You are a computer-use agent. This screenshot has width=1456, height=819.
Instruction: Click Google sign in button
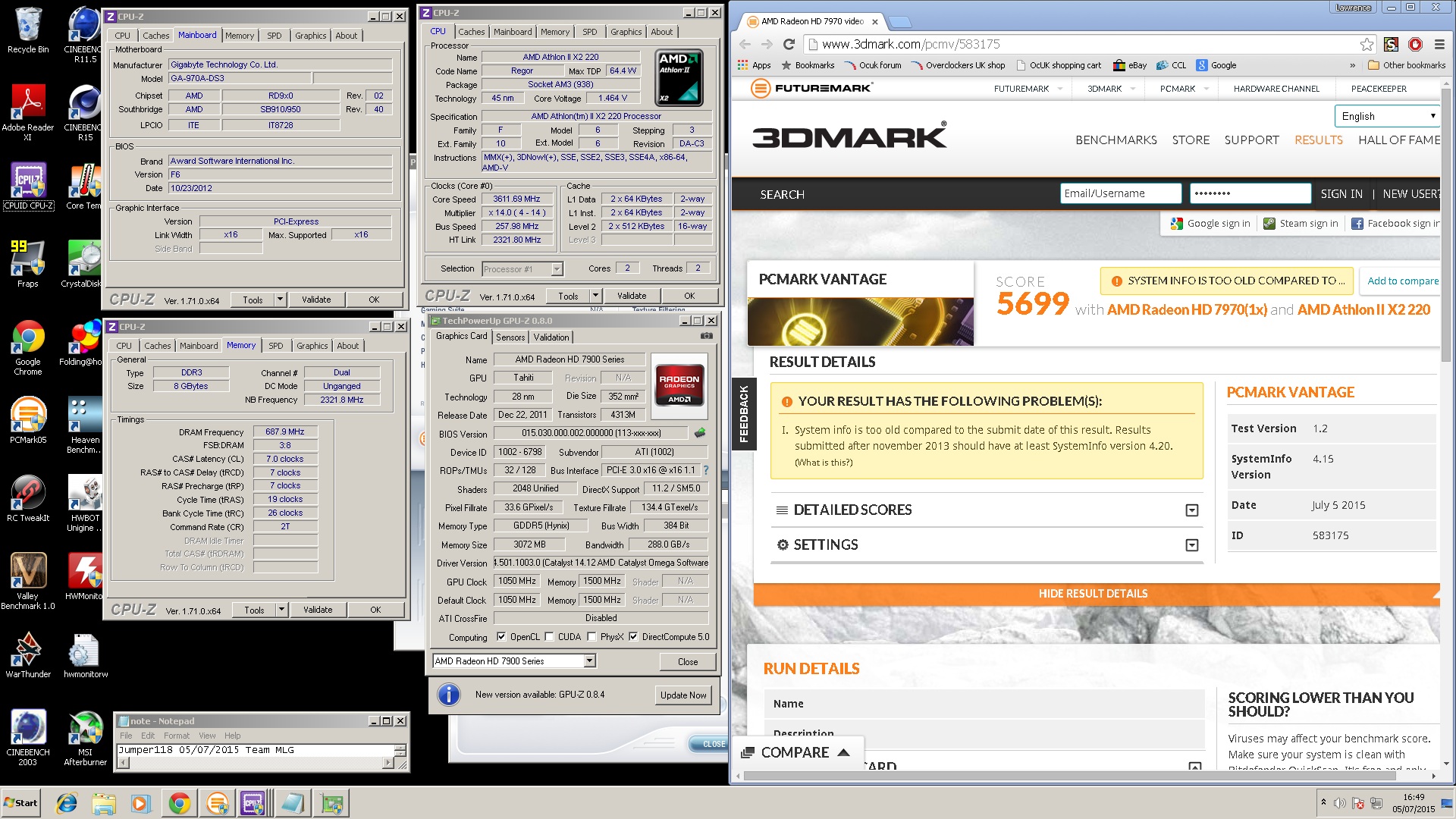[1210, 224]
